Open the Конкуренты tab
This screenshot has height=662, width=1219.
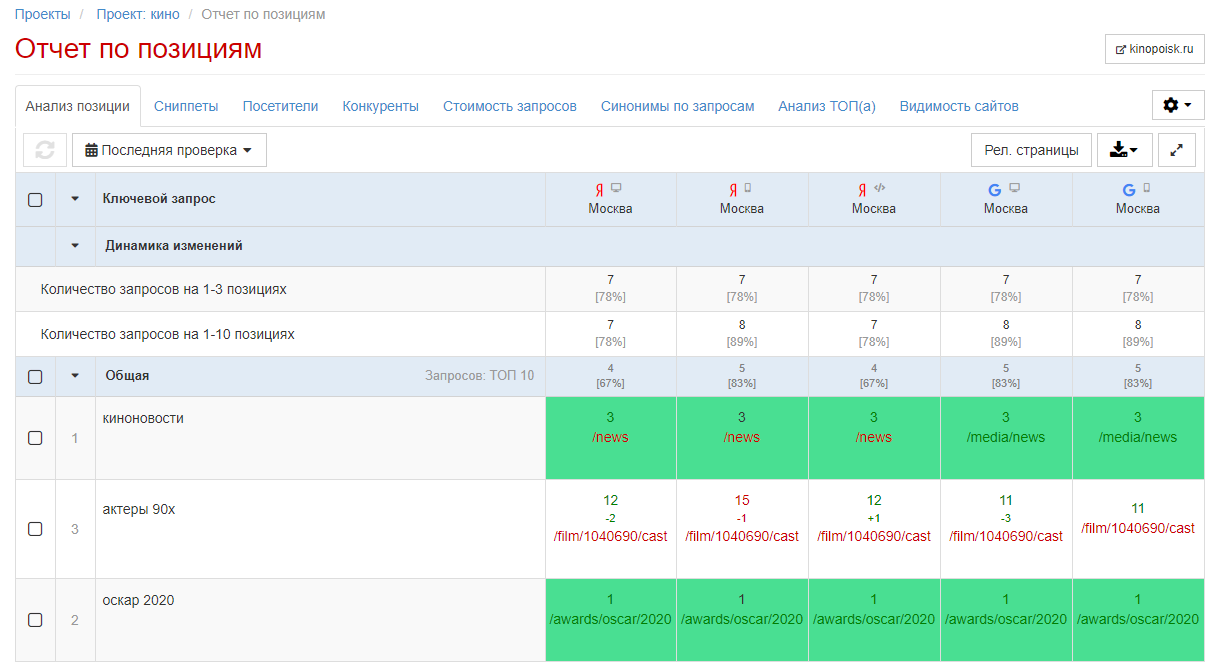coord(380,106)
